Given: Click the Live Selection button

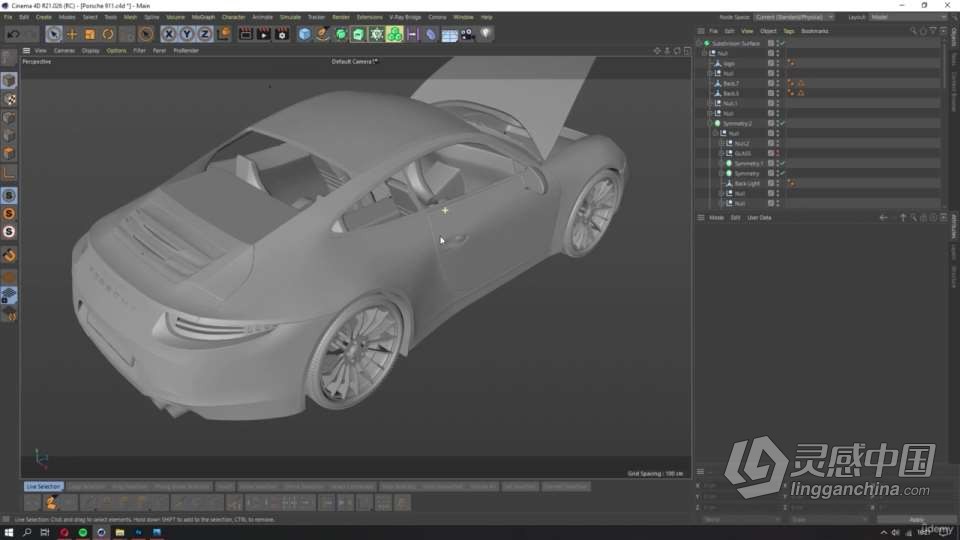Looking at the screenshot, I should tap(43, 487).
